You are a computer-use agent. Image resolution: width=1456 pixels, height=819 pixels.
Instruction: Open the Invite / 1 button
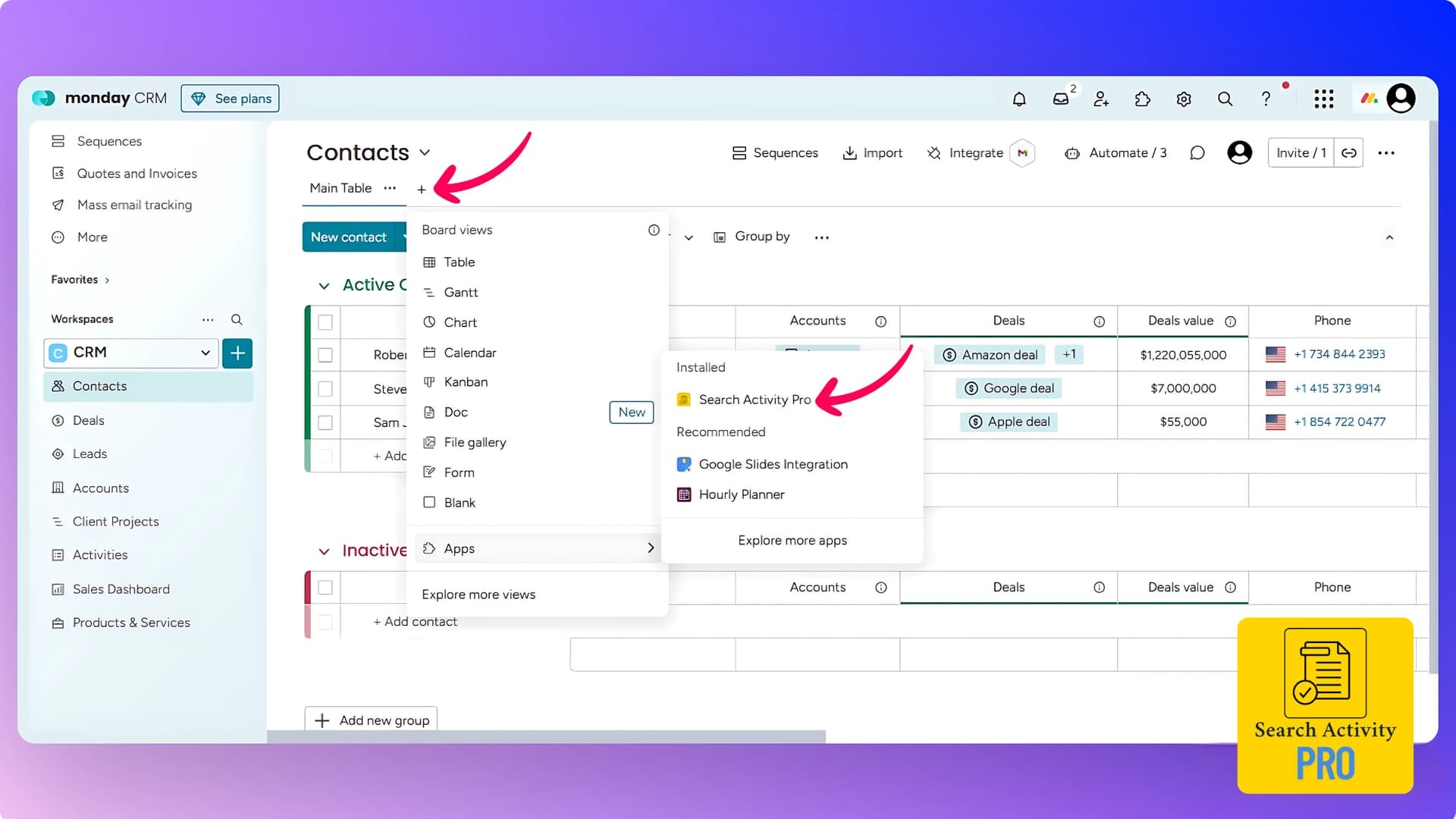pos(1301,153)
